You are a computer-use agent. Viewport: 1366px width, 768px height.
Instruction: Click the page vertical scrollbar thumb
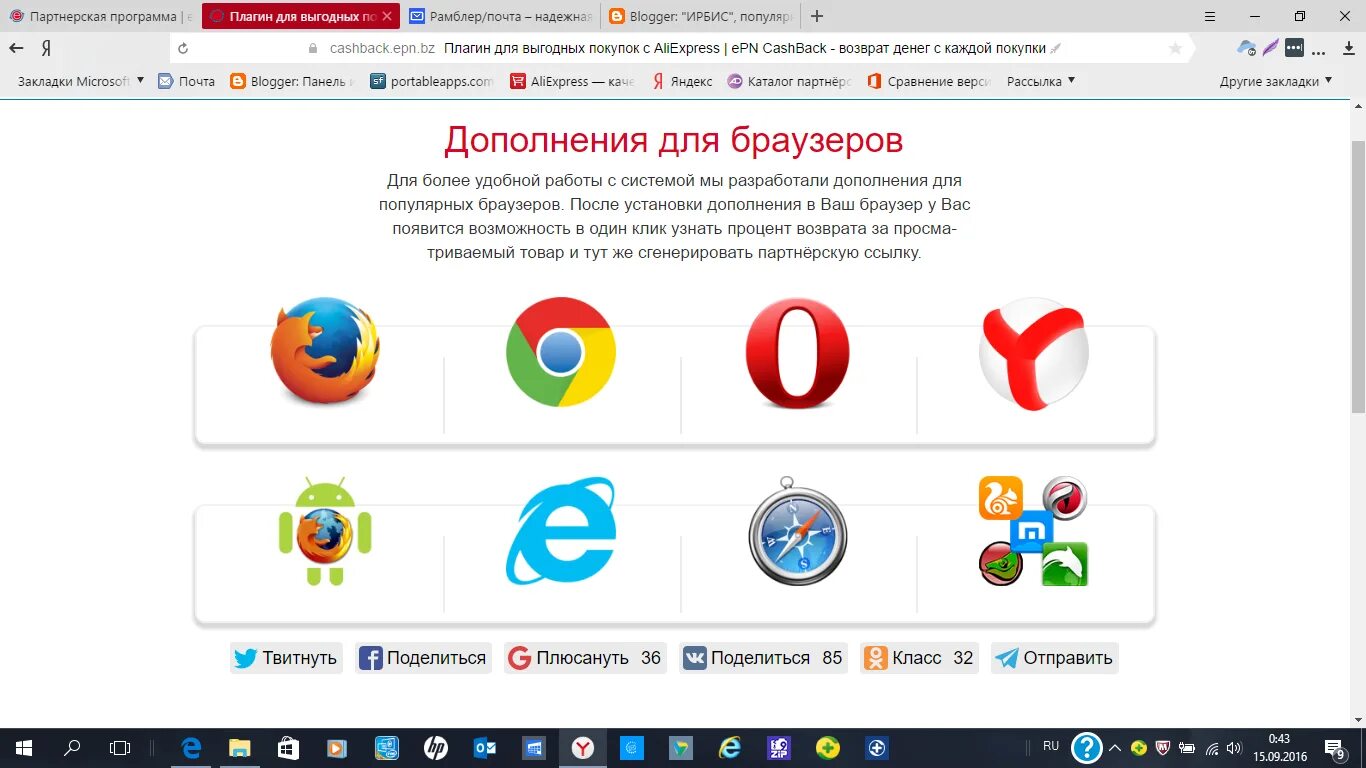click(1357, 277)
